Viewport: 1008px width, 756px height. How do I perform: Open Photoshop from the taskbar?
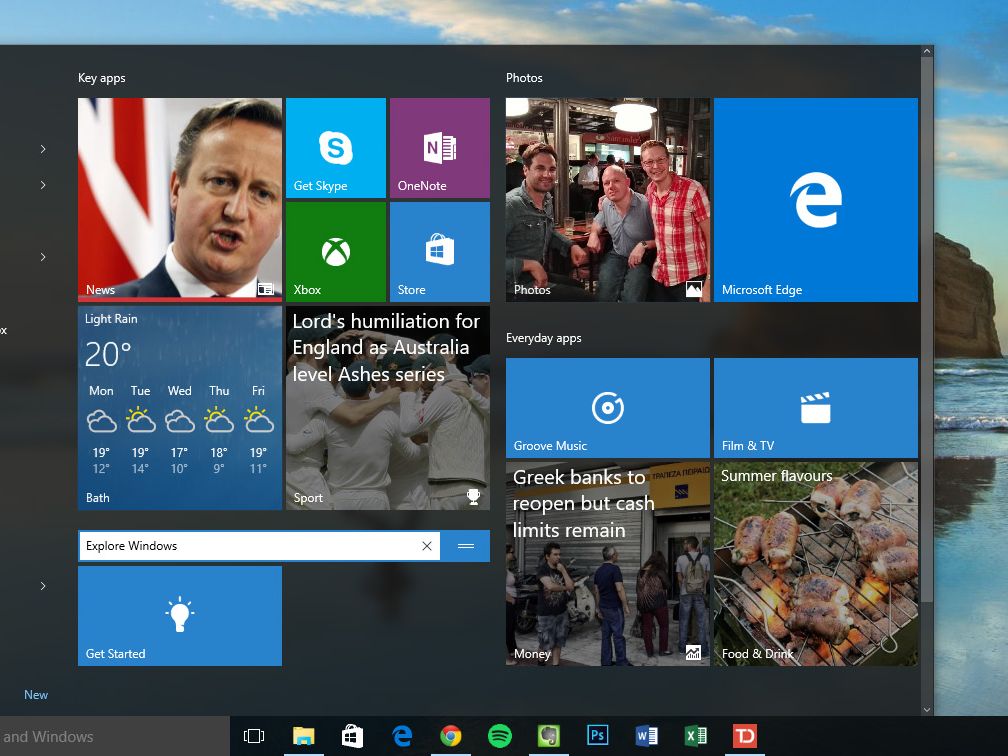coord(598,735)
